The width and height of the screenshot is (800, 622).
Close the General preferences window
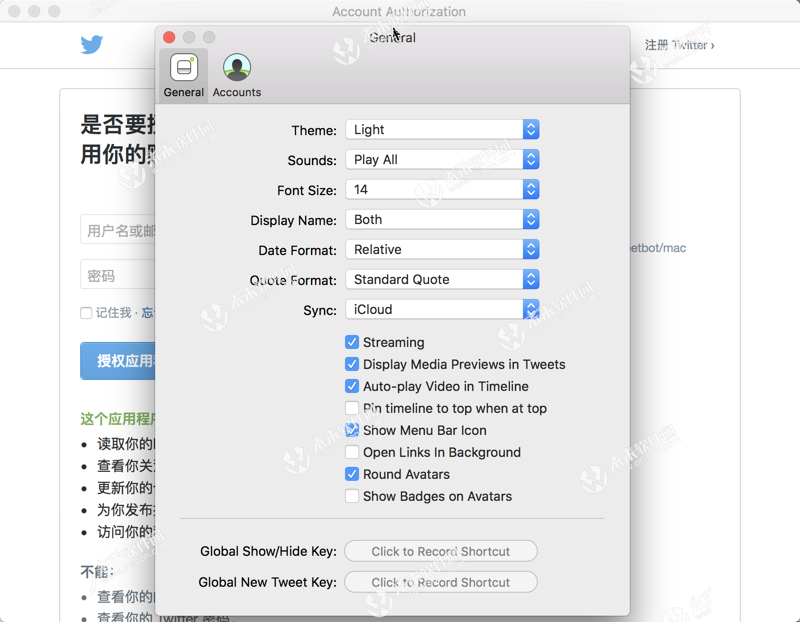coord(169,37)
